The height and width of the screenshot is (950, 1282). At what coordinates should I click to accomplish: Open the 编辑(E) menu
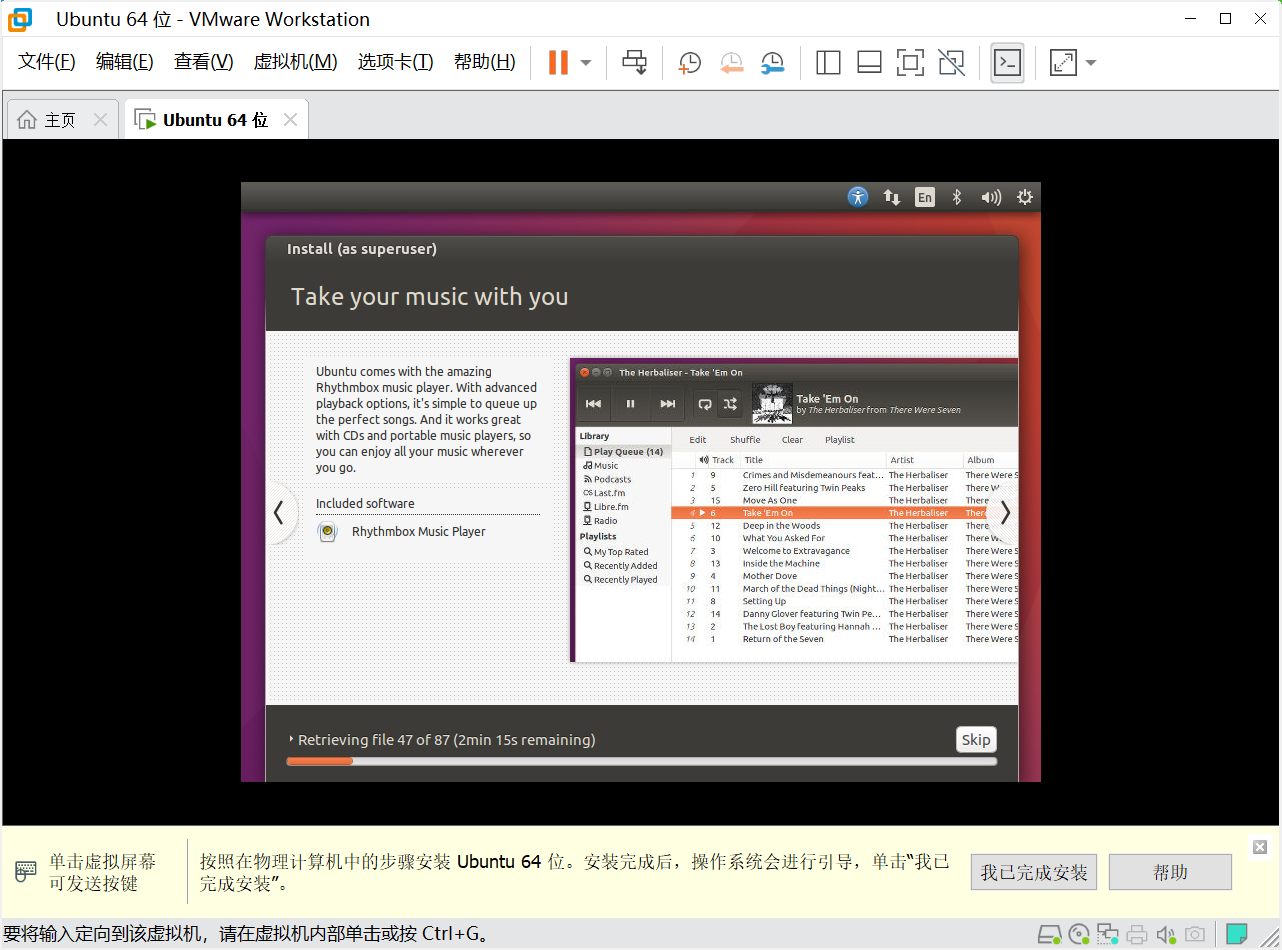pos(124,62)
